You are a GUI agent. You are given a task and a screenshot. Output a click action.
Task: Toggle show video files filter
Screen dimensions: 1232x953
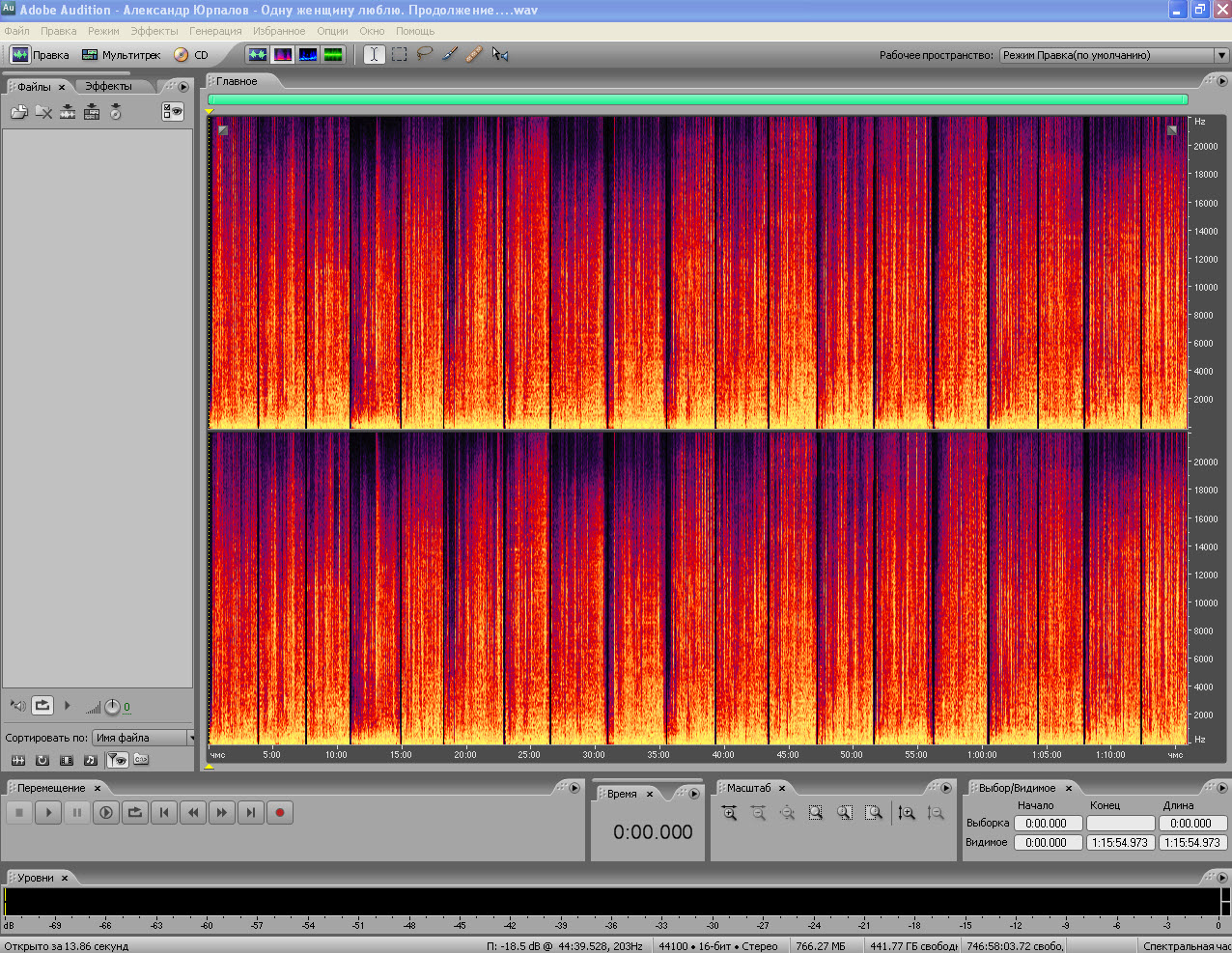tap(67, 760)
